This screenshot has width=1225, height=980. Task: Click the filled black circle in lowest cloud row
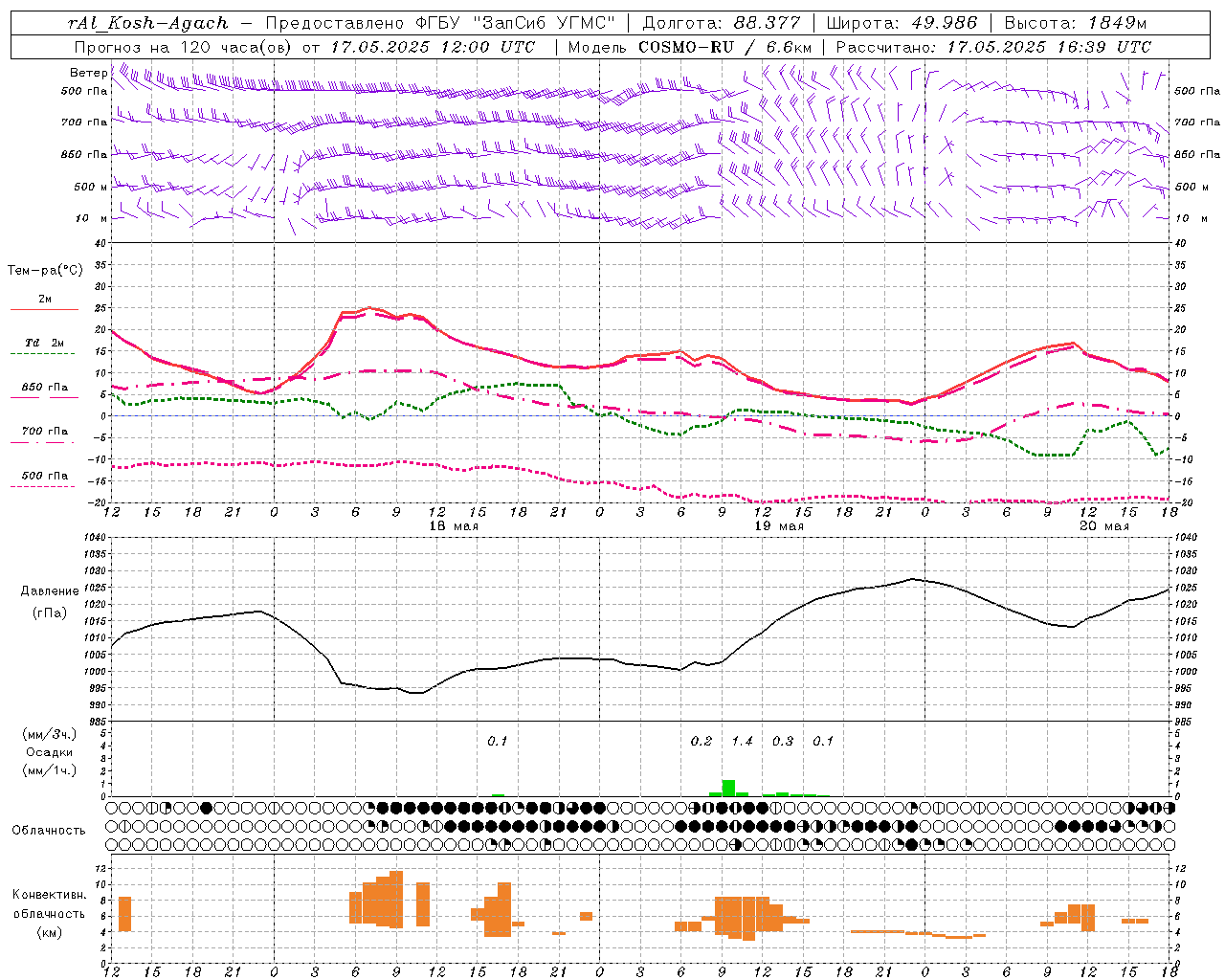point(911,844)
